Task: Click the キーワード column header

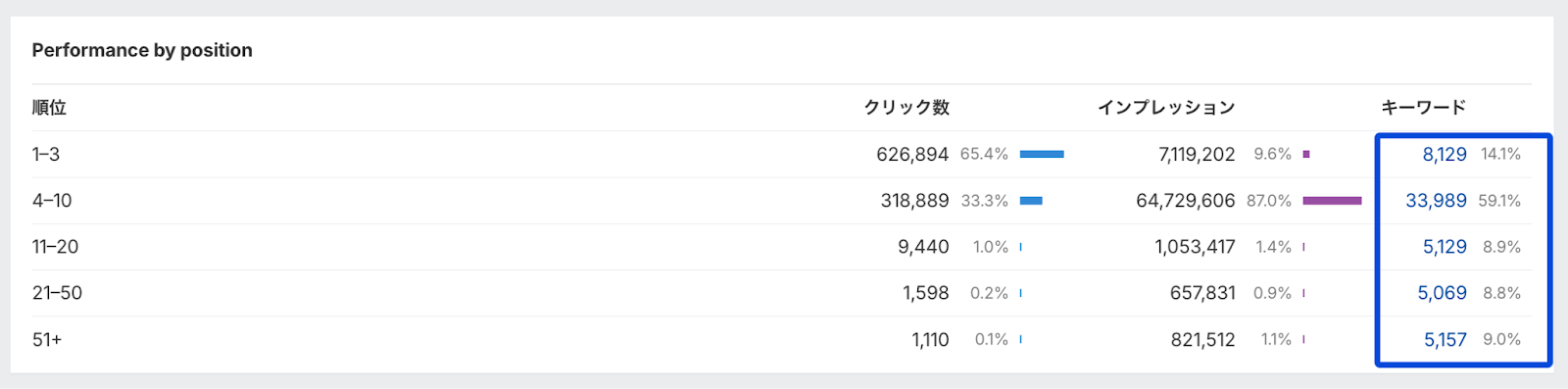Action: pos(1424,108)
